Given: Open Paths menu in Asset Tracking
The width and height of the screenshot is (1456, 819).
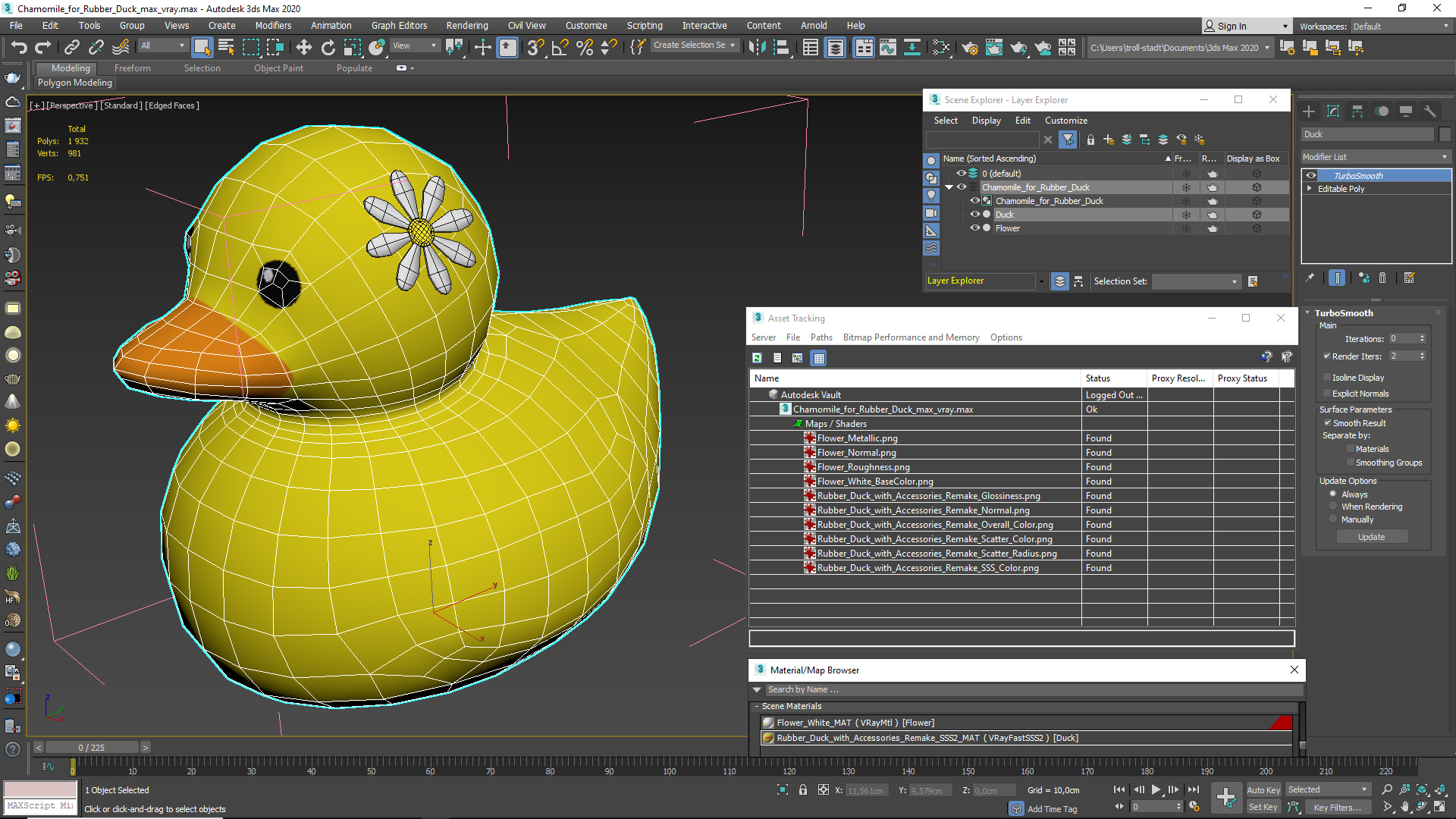Looking at the screenshot, I should point(821,337).
